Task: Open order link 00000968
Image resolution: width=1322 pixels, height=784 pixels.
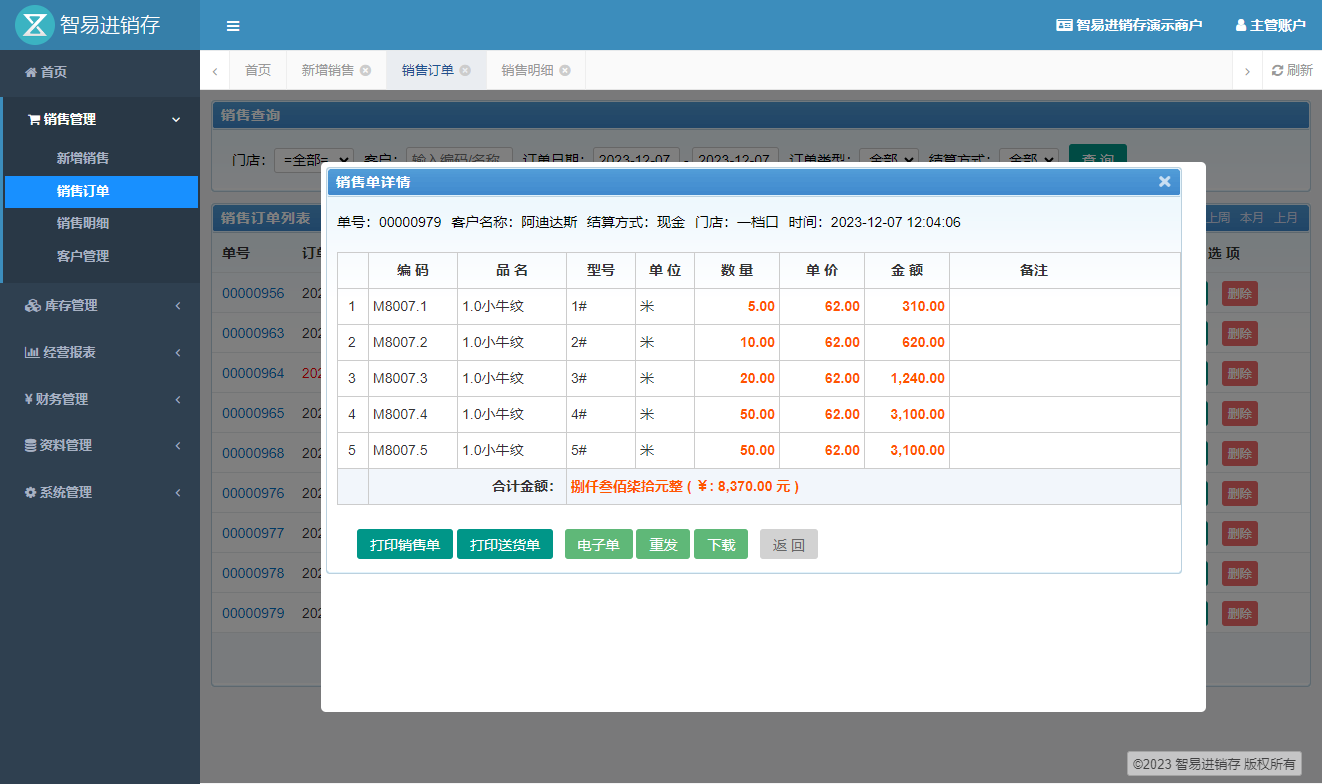Action: coord(253,453)
